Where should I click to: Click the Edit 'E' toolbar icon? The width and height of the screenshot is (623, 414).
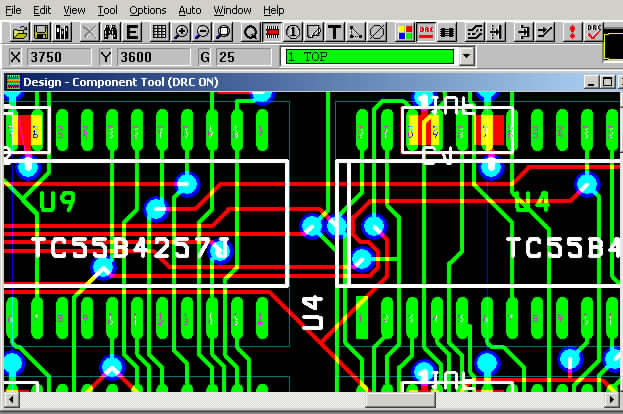pyautogui.click(x=132, y=32)
